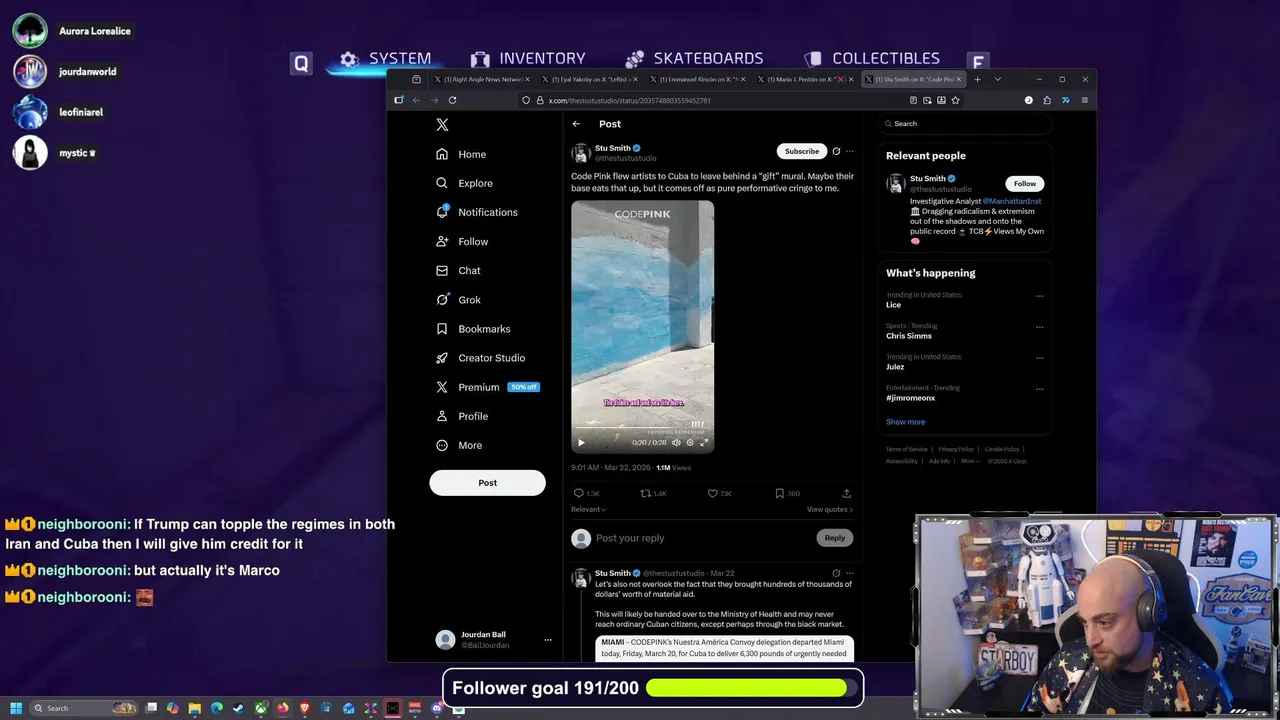Click the video progress bar
Image resolution: width=1280 pixels, height=720 pixels.
point(642,428)
